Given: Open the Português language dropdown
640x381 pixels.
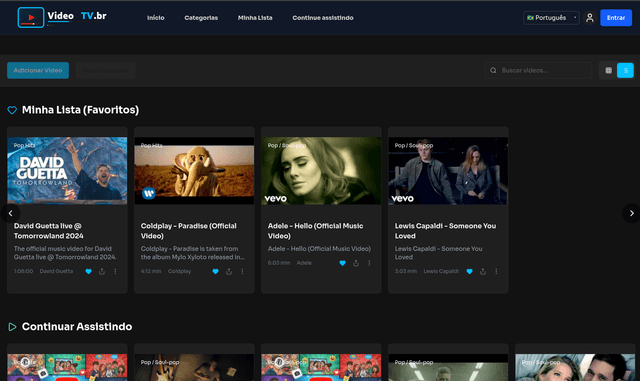Looking at the screenshot, I should point(551,18).
